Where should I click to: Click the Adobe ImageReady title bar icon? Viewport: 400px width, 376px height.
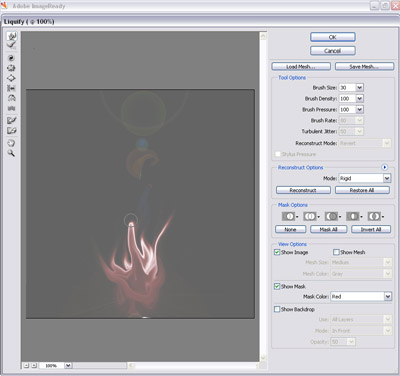[x=4, y=5]
